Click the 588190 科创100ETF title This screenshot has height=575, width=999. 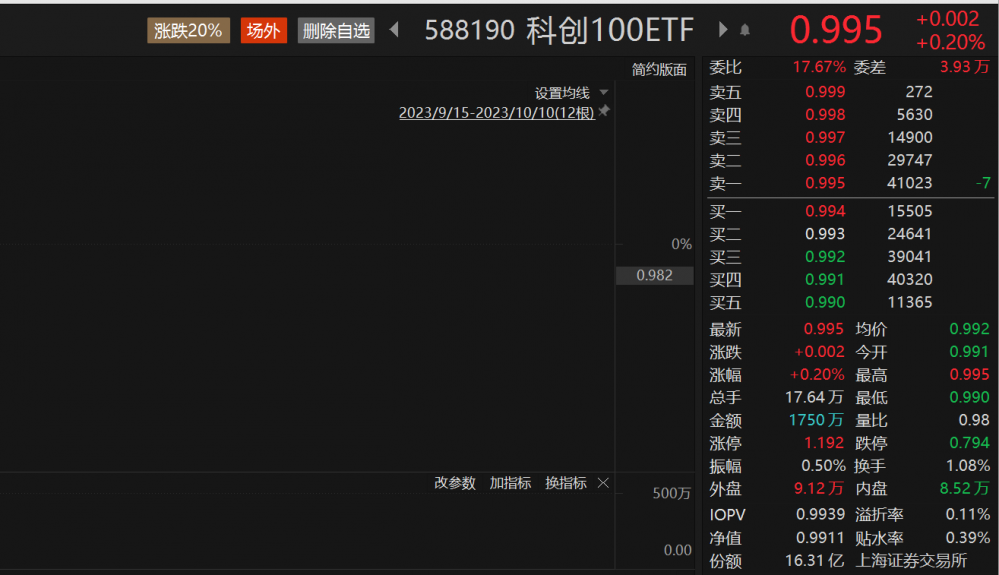point(559,30)
